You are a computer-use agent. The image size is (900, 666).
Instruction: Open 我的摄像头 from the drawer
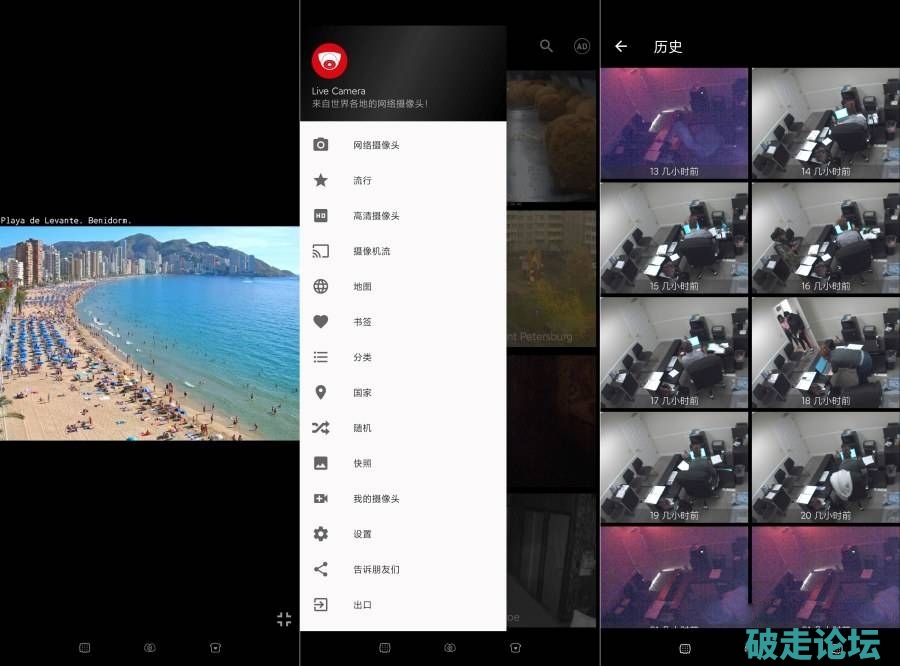pyautogui.click(x=376, y=499)
